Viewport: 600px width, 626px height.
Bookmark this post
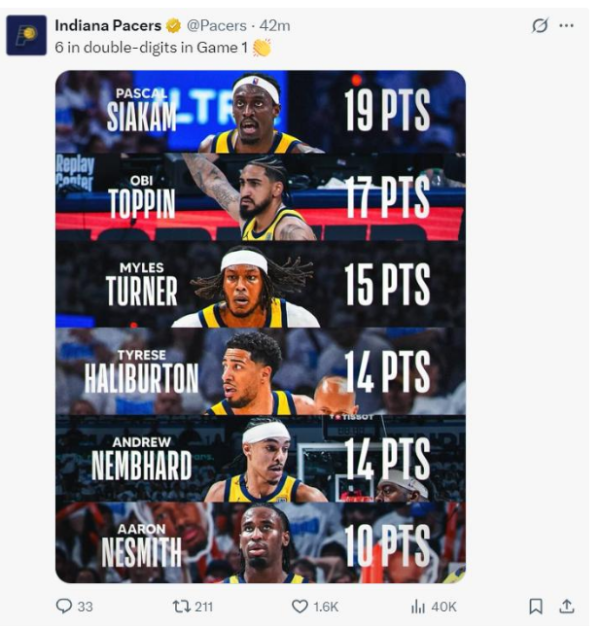click(x=536, y=606)
